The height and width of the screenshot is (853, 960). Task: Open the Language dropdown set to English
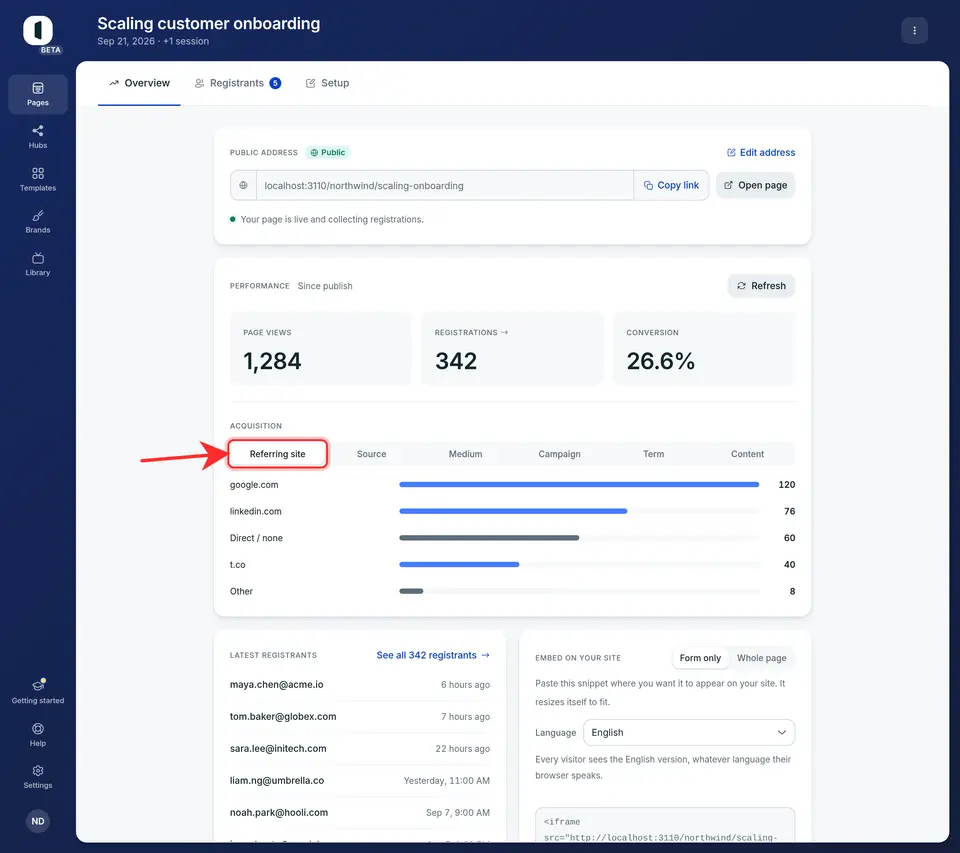(689, 732)
